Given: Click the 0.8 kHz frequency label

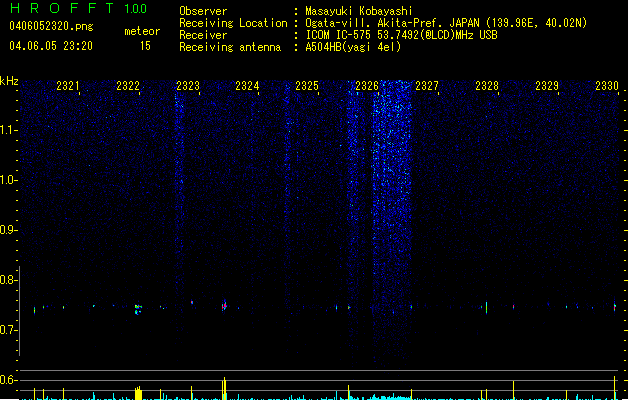Looking at the screenshot, I should point(9,280).
